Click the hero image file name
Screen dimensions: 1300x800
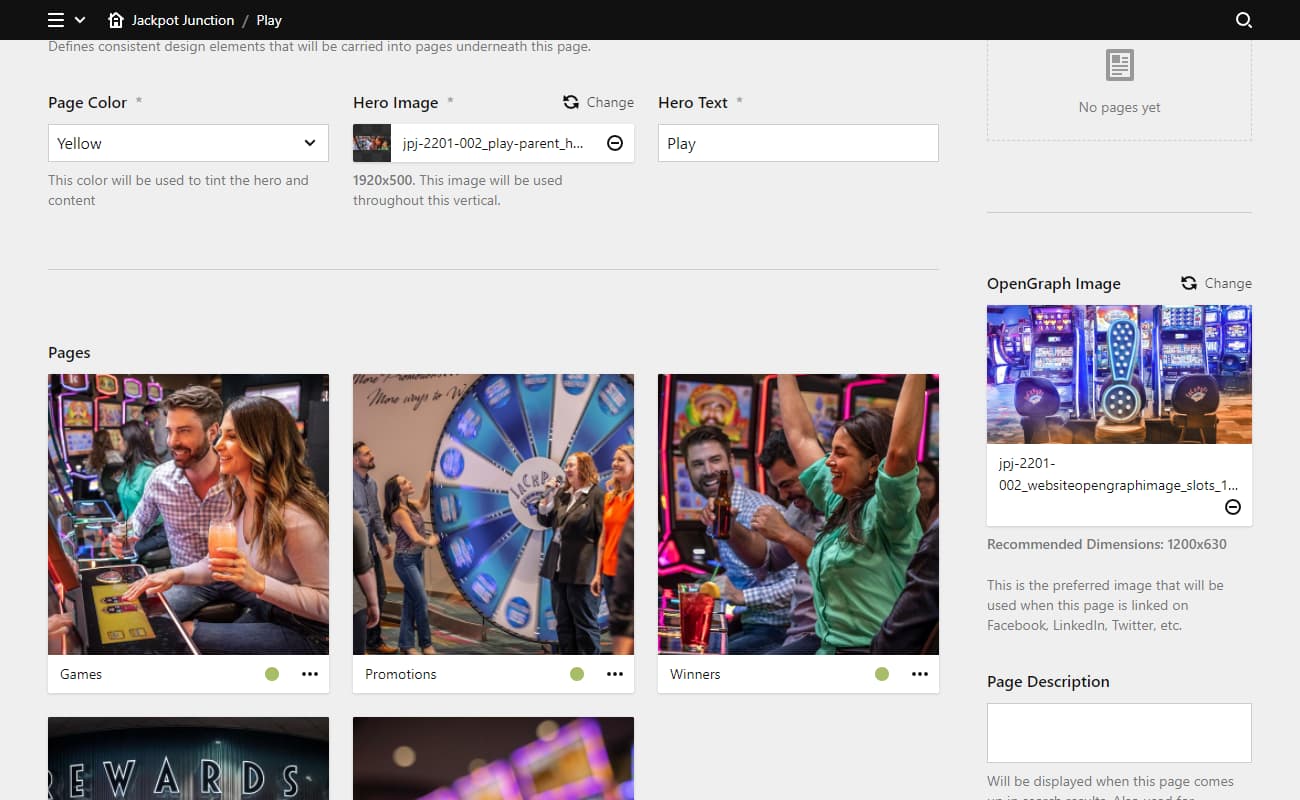[493, 143]
